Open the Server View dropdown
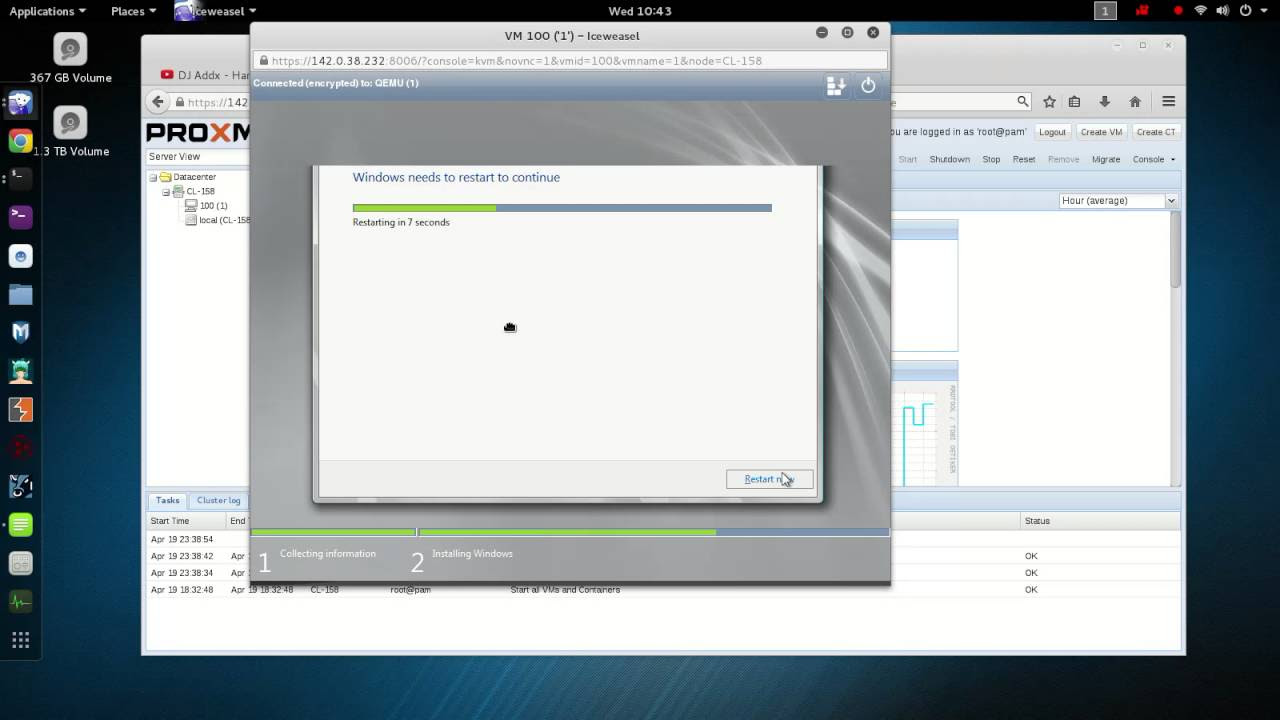Viewport: 1280px width, 720px height. 197,157
